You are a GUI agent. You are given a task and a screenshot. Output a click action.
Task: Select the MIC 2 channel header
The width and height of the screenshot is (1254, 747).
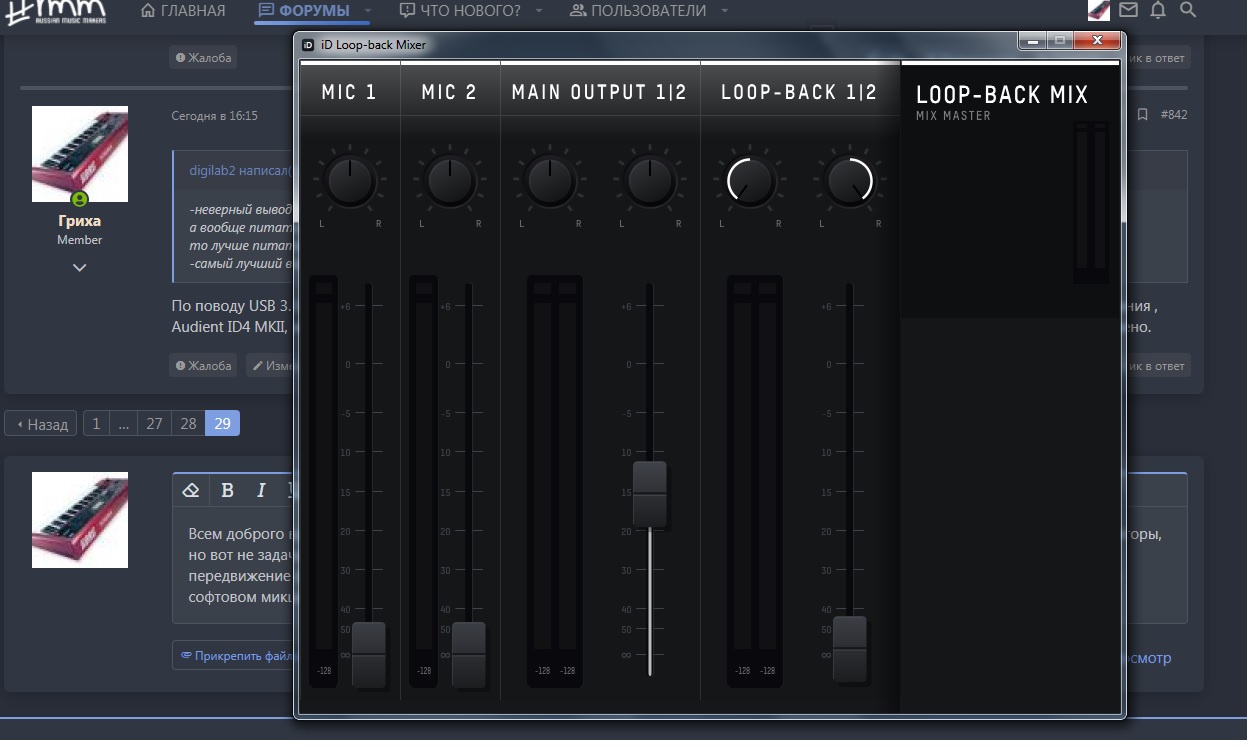(x=450, y=92)
